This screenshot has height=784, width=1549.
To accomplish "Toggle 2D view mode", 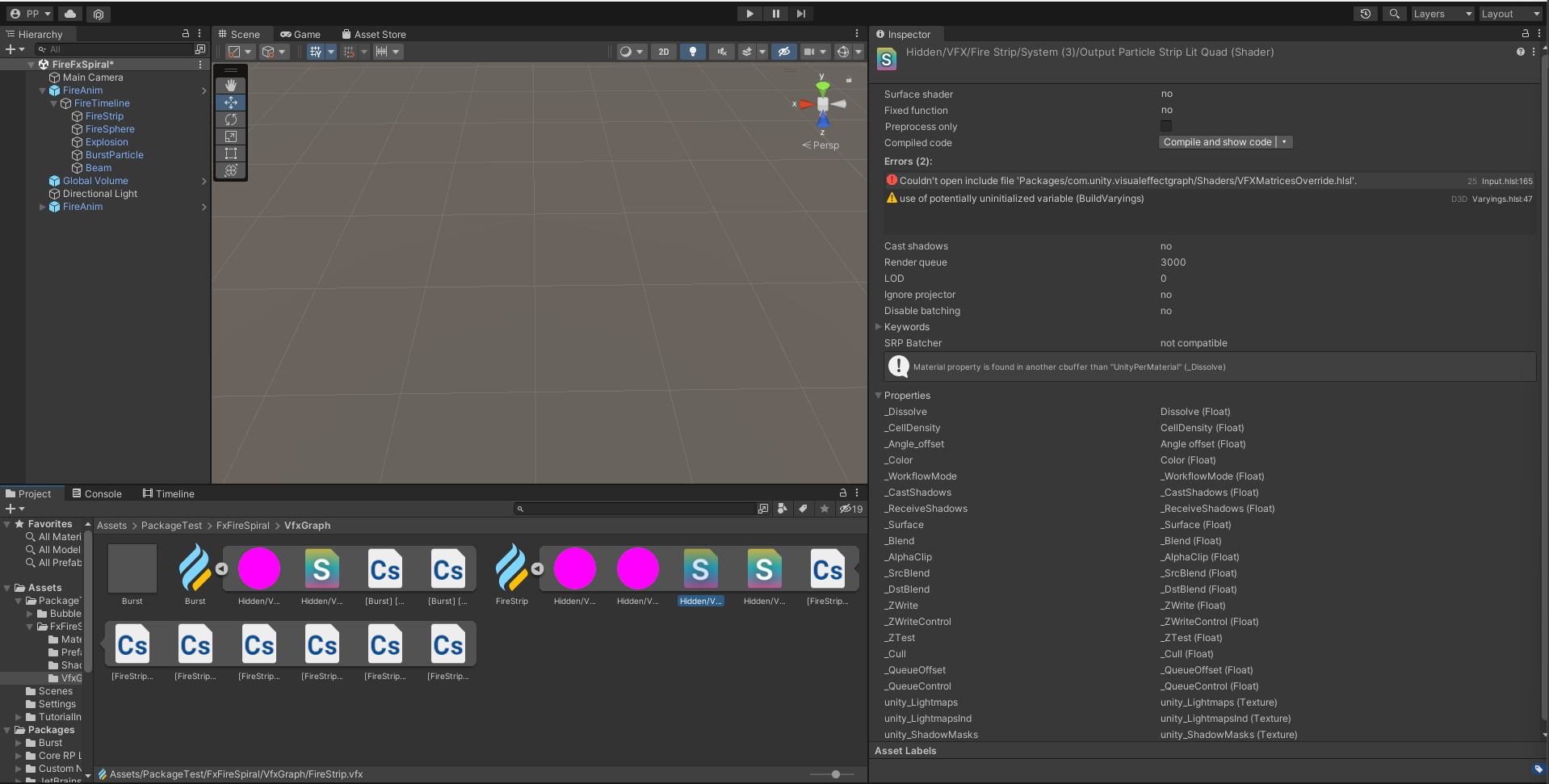I will pos(663,51).
